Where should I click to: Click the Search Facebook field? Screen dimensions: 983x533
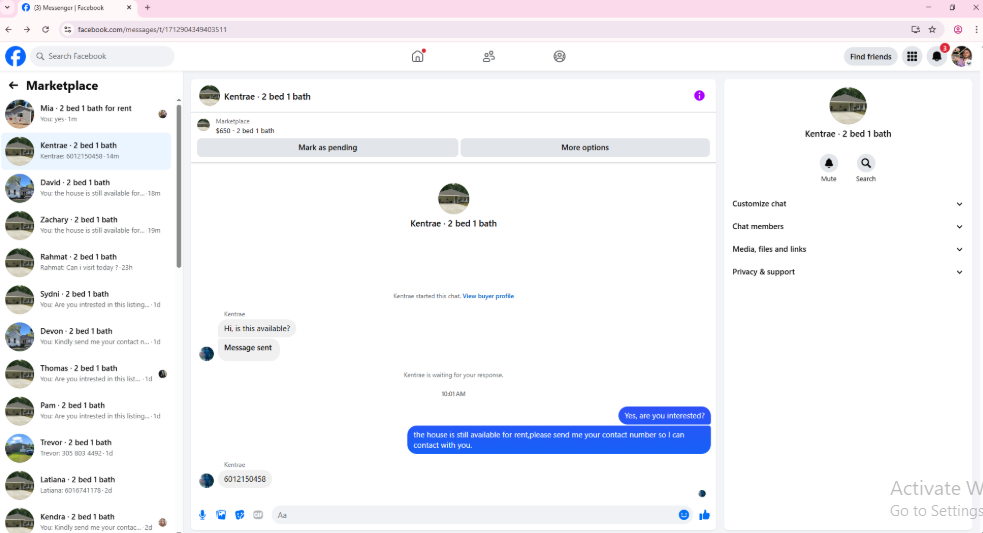pyautogui.click(x=102, y=56)
